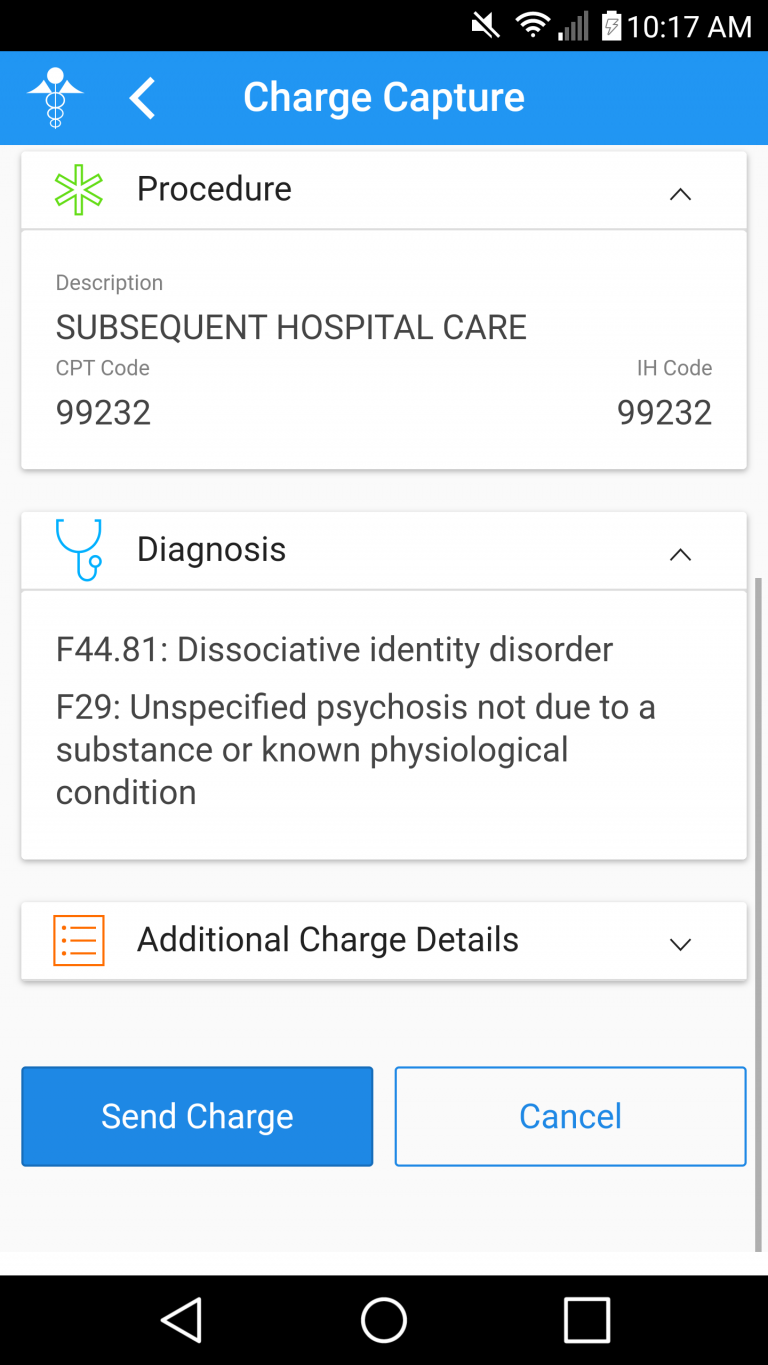Image resolution: width=768 pixels, height=1365 pixels.
Task: Click the vertical scrollbar on the right edge
Action: click(757, 914)
